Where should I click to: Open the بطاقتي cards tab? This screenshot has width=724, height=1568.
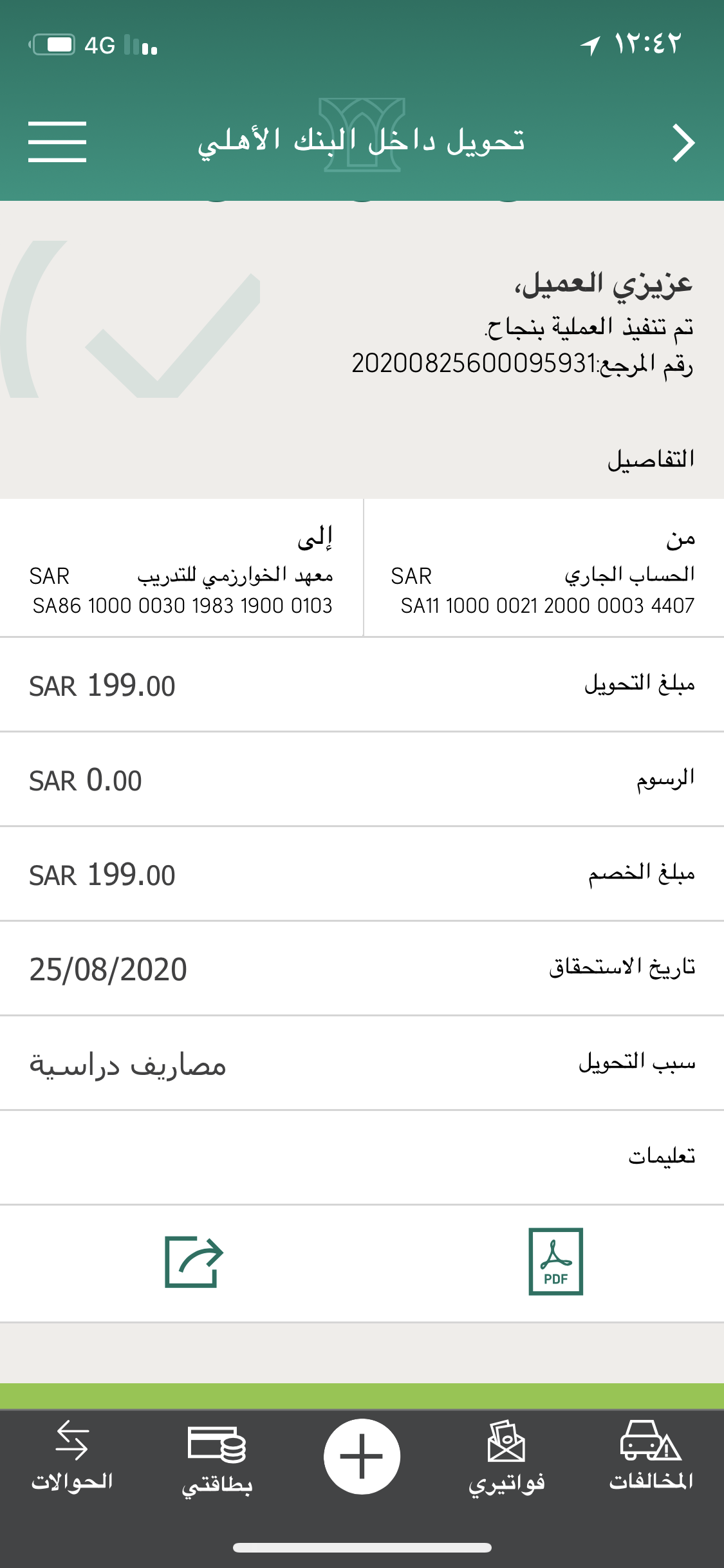tap(217, 1456)
